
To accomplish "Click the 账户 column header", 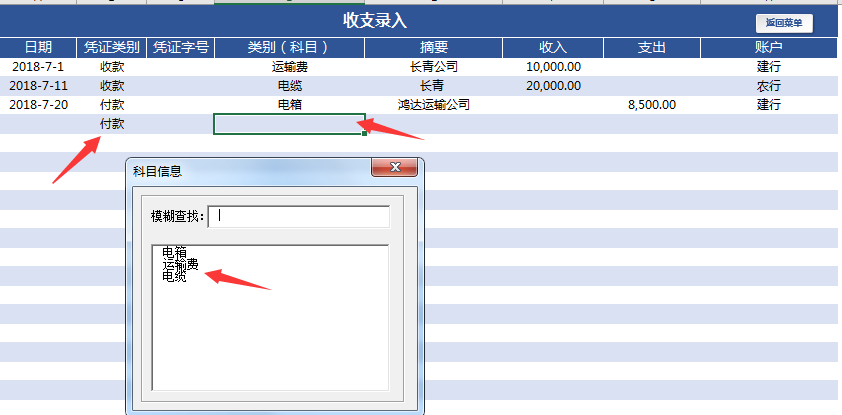I will pyautogui.click(x=768, y=48).
